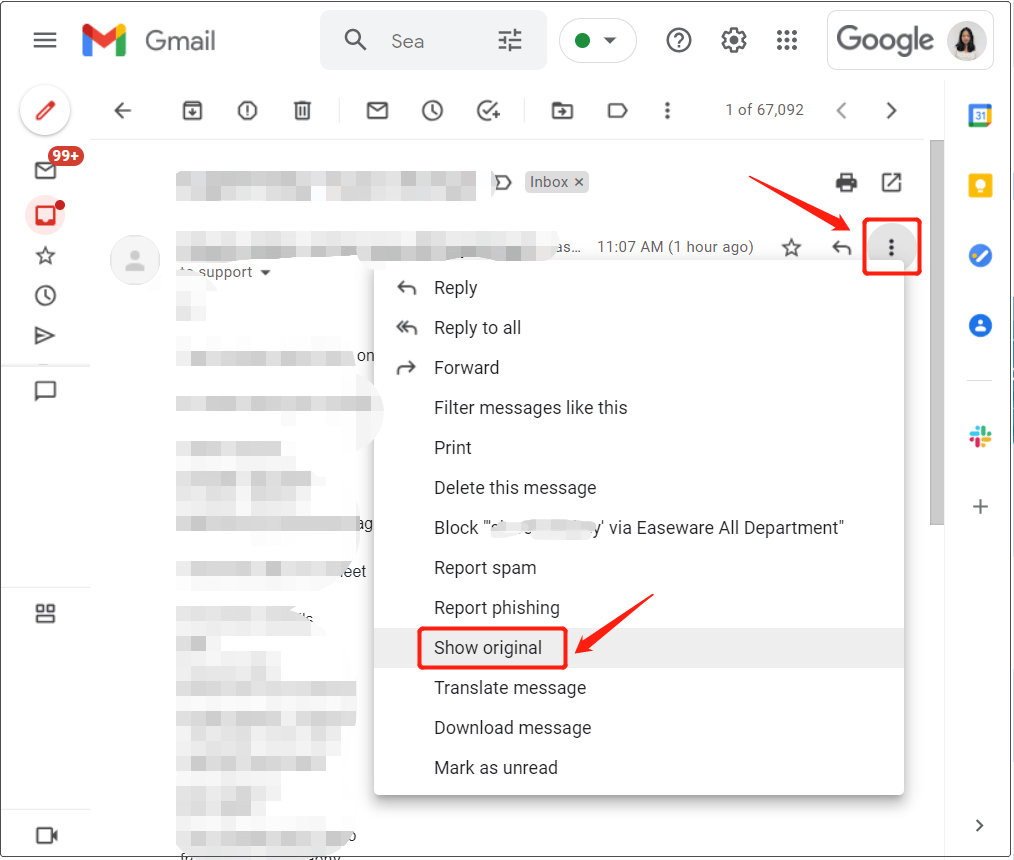The height and width of the screenshot is (860, 1014).
Task: Open Settings gear icon
Action: click(733, 41)
